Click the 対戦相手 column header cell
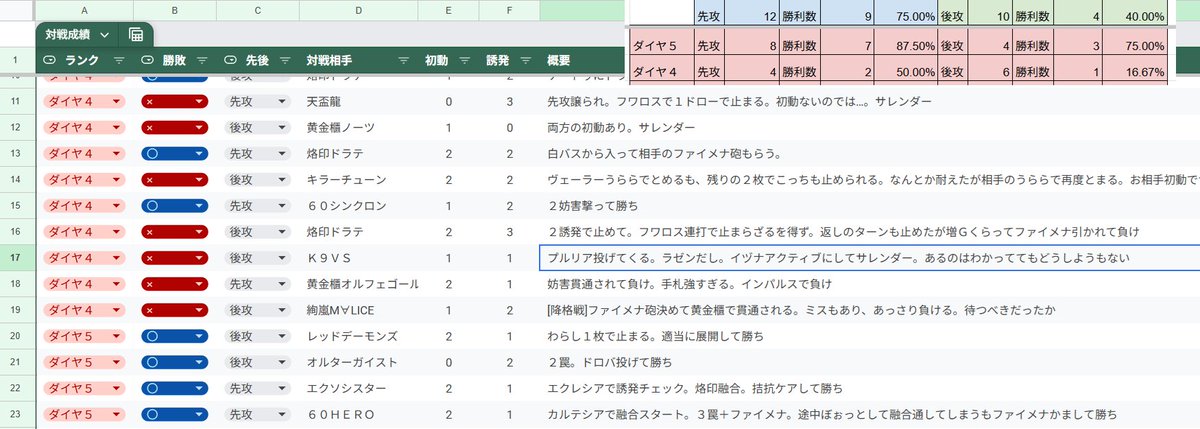The image size is (1200, 429). click(358, 61)
